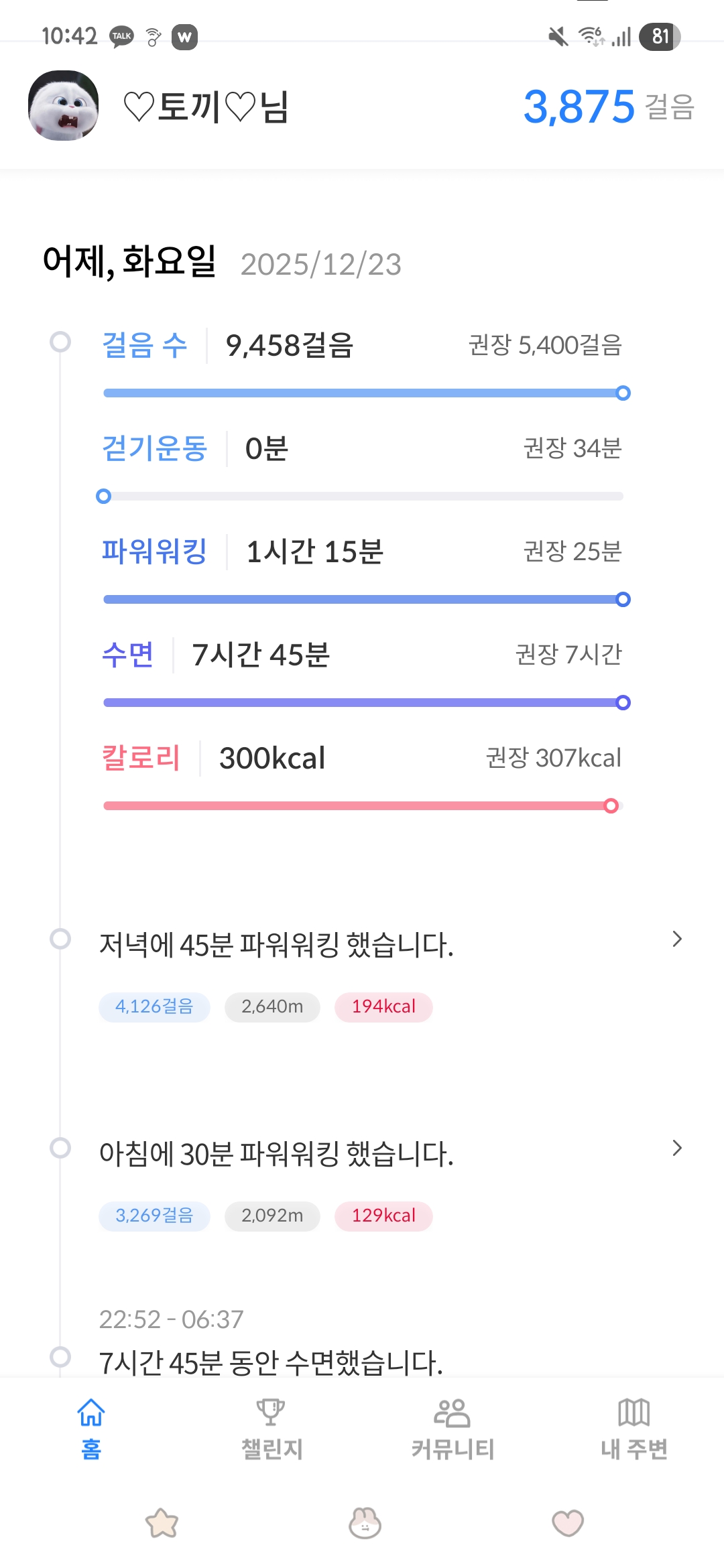The width and height of the screenshot is (724, 1568).
Task: Open the 7시간 45분 sleep record entry
Action: pos(271,1362)
